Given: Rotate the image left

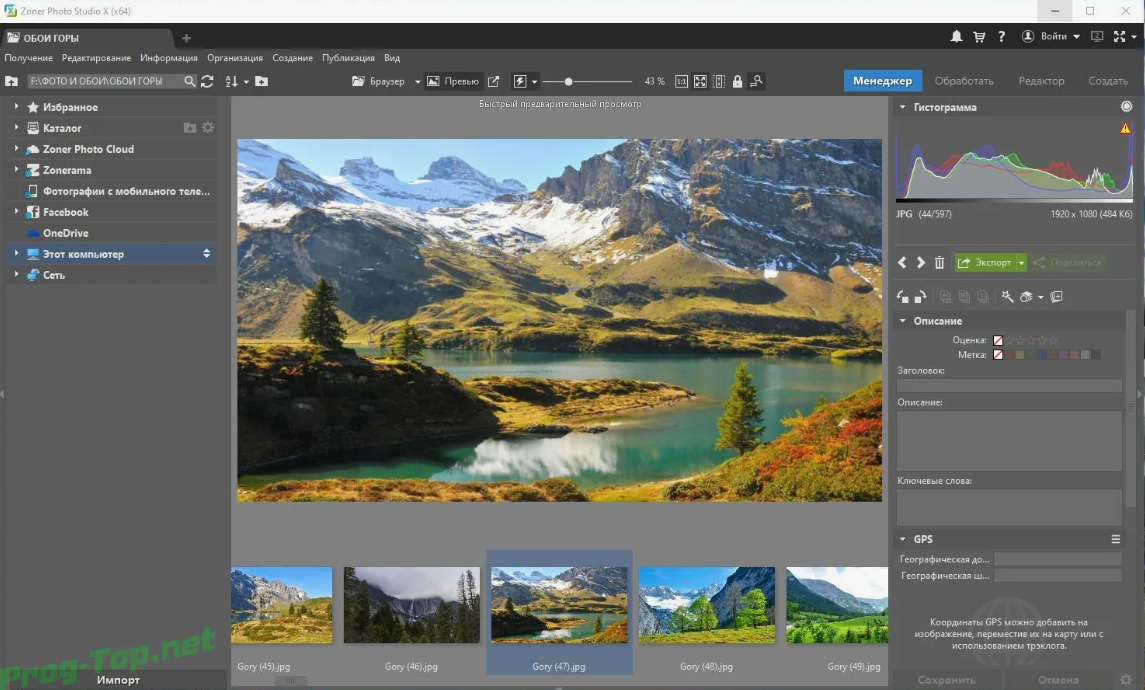Looking at the screenshot, I should (x=903, y=297).
